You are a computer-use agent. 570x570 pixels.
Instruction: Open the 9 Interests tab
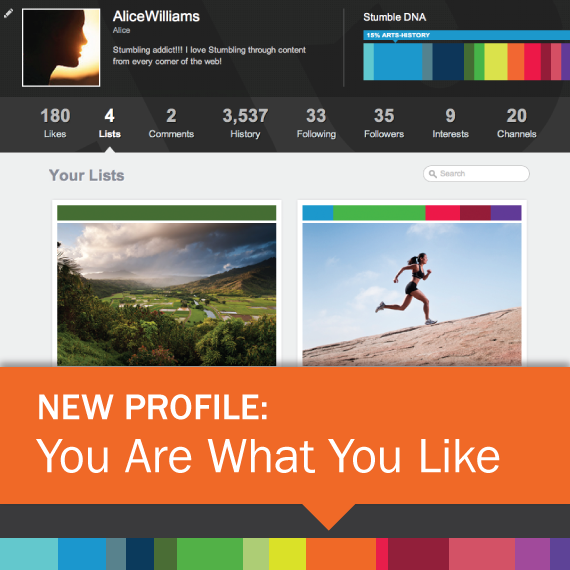[x=450, y=123]
